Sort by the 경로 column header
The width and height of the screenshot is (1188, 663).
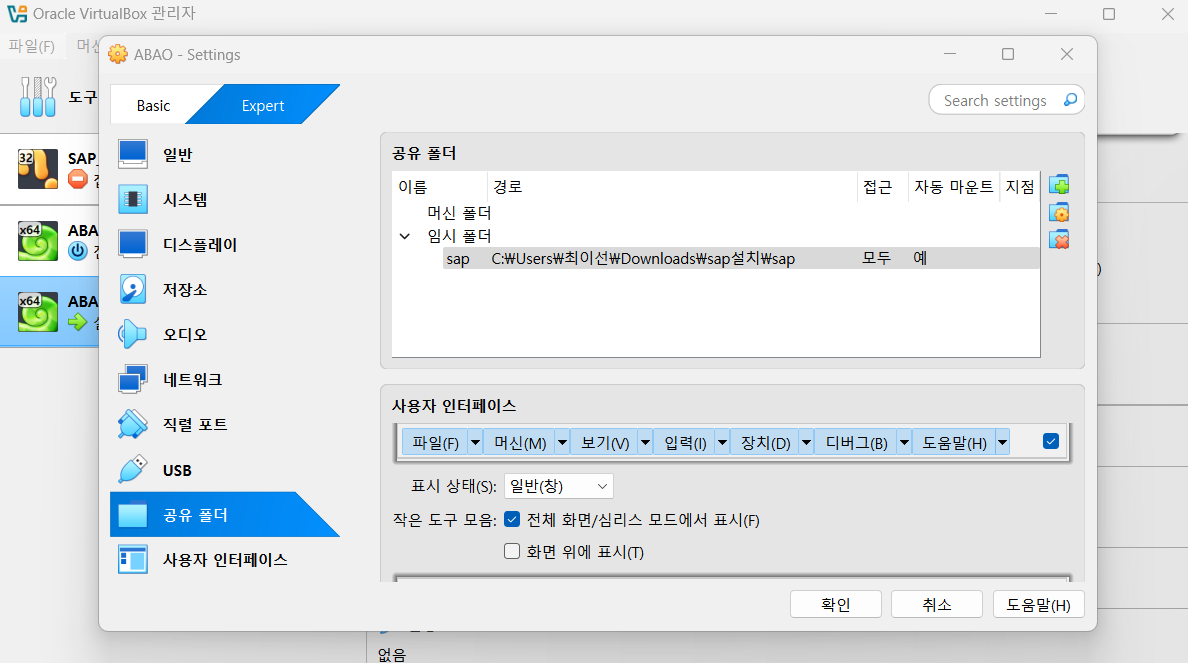672,186
